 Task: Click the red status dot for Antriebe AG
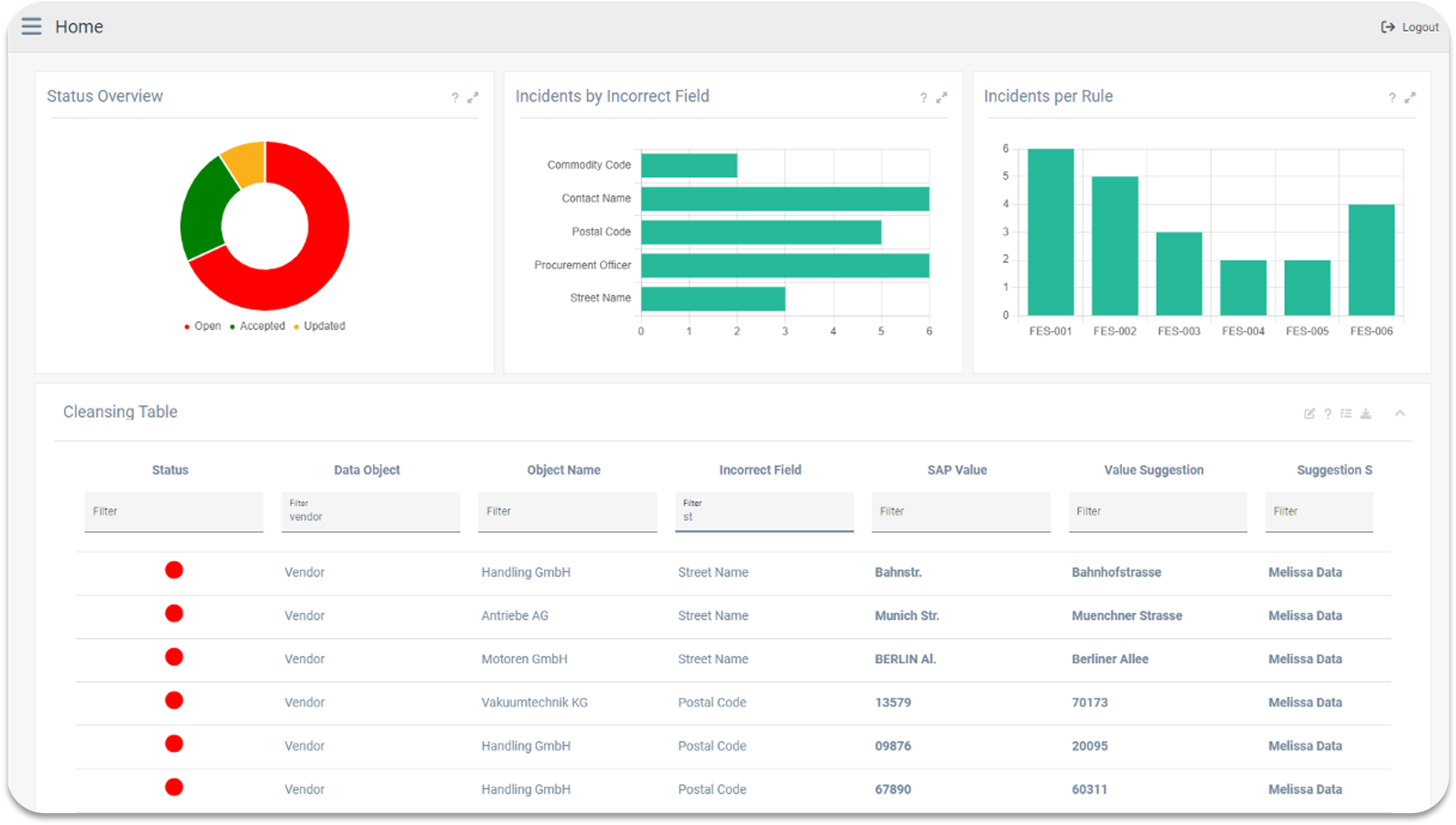tap(174, 614)
